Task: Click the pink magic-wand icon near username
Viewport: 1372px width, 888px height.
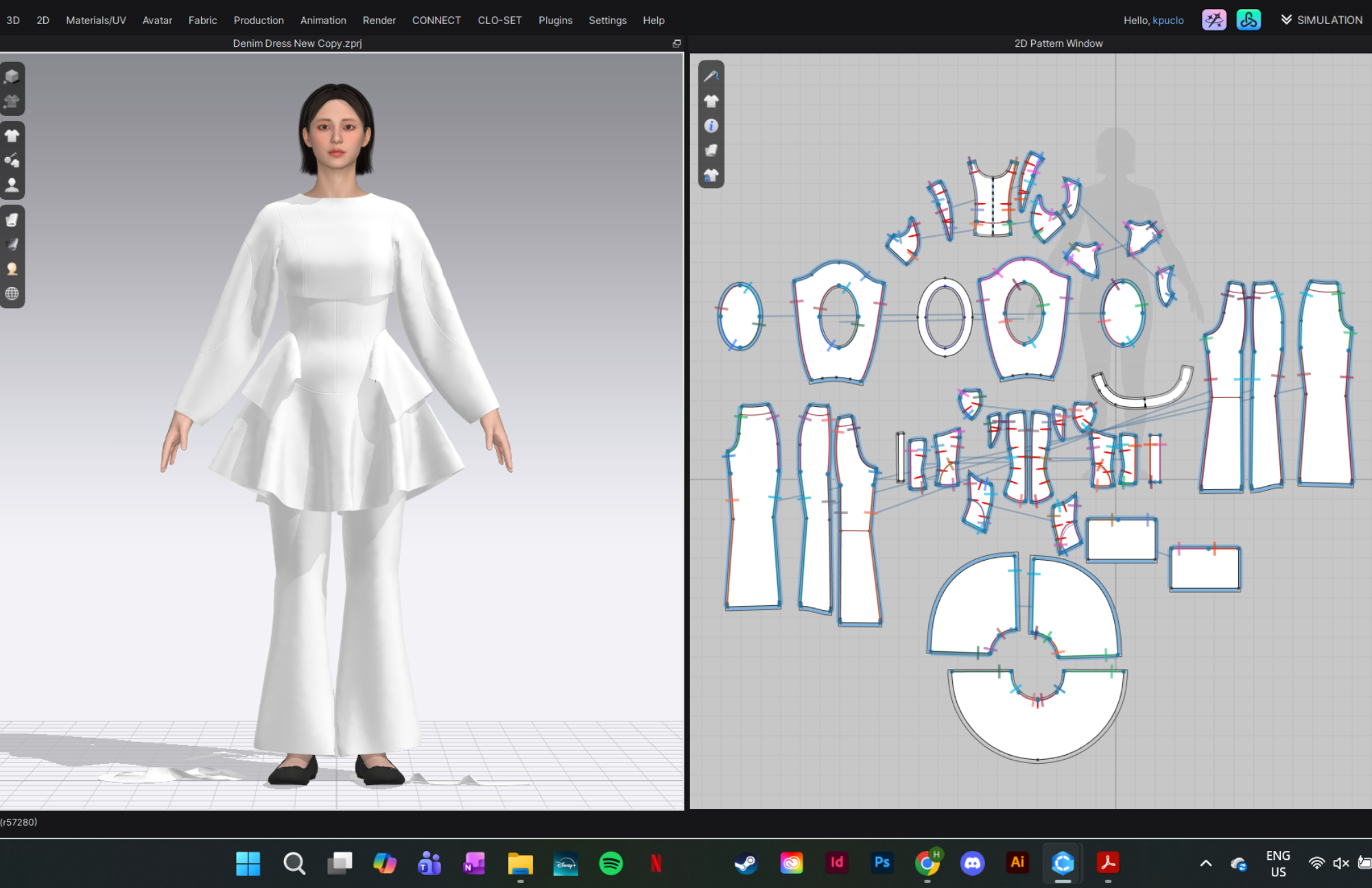Action: tap(1214, 20)
